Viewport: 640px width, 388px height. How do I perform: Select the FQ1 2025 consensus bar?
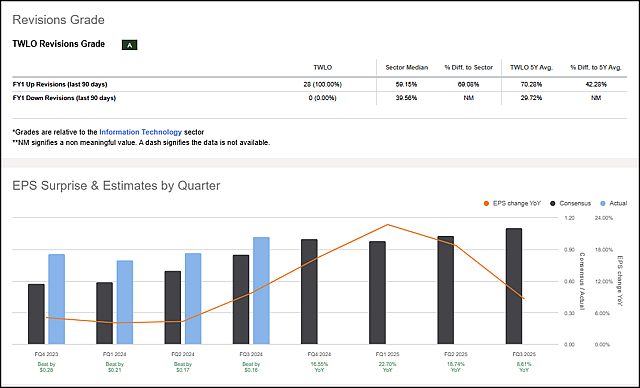point(378,293)
